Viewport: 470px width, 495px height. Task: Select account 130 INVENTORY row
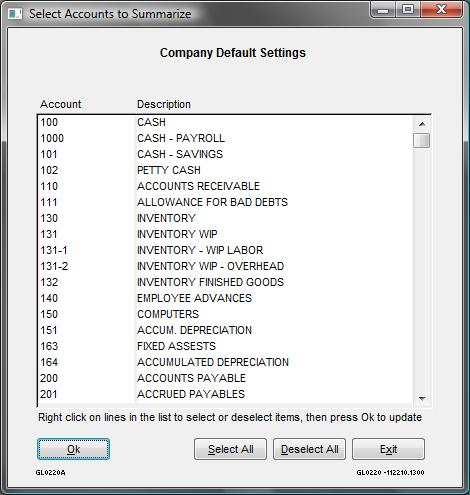tap(225, 218)
